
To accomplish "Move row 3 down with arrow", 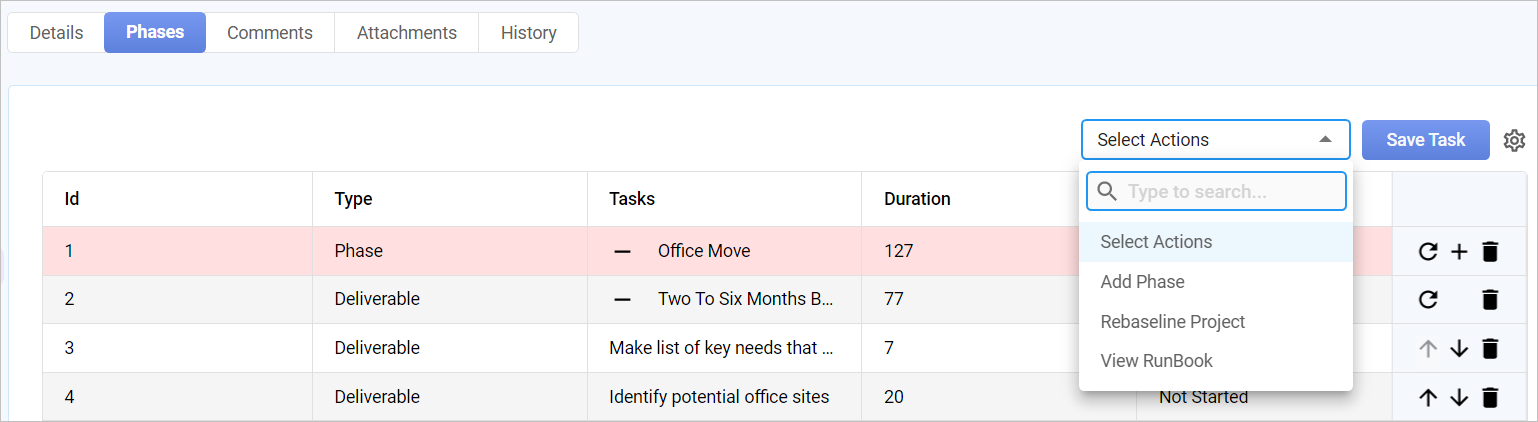I will [1459, 348].
